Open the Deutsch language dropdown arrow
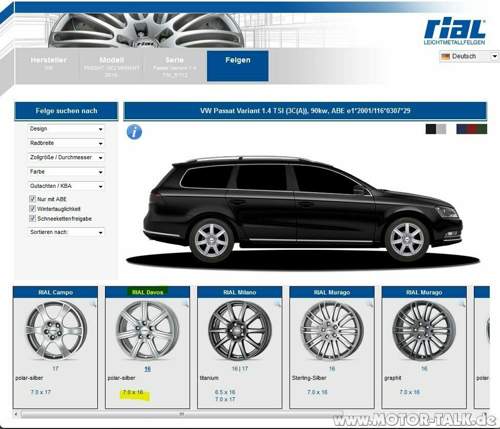Viewport: 500px width, 429px height. click(x=495, y=57)
